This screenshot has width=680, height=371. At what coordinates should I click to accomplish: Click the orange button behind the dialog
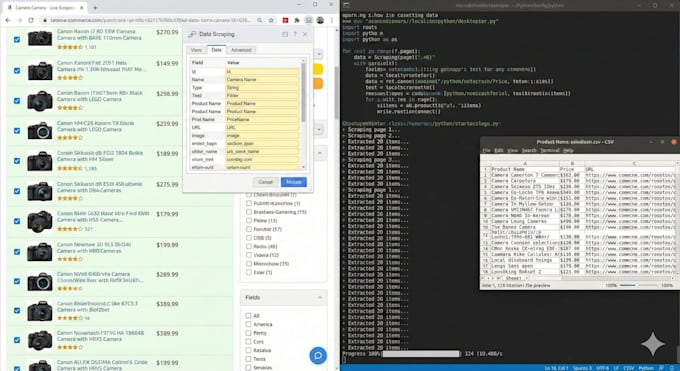[318, 83]
